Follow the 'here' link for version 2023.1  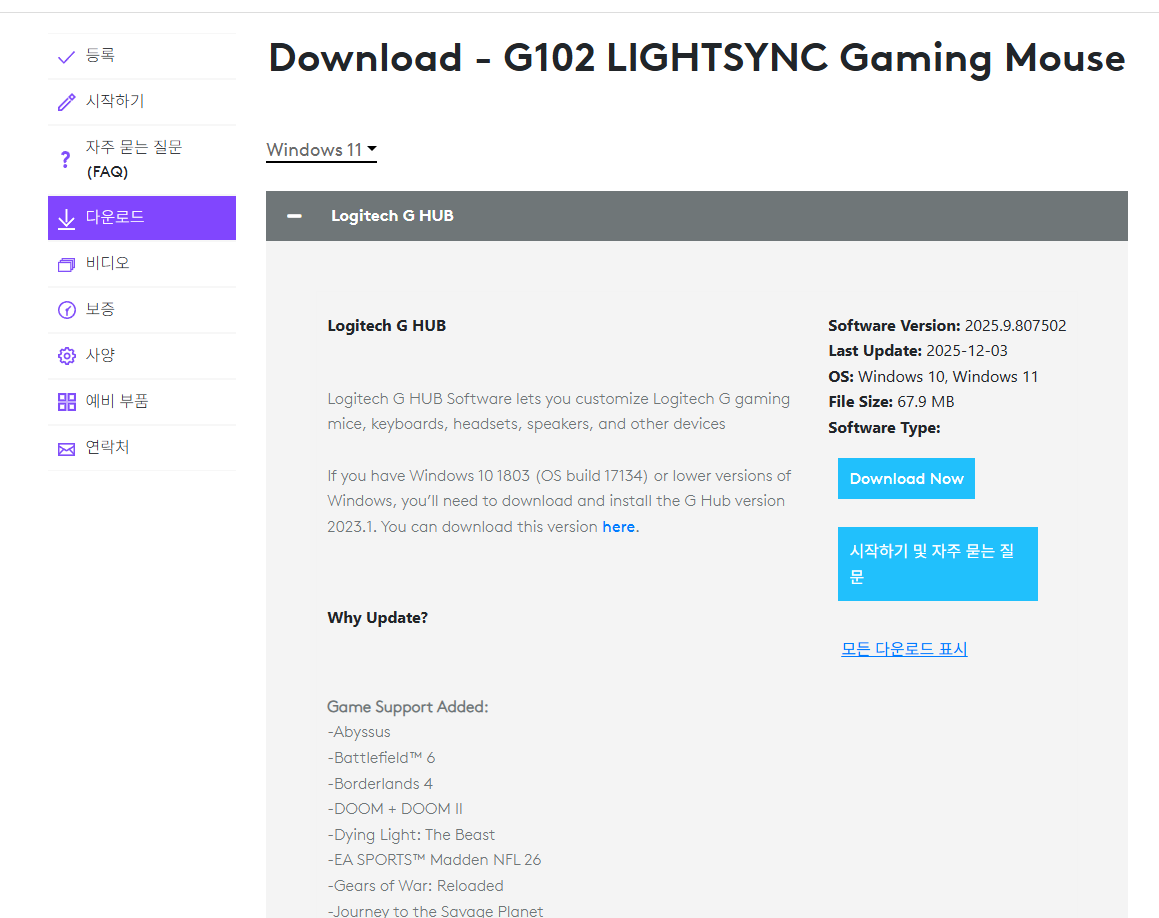[618, 527]
